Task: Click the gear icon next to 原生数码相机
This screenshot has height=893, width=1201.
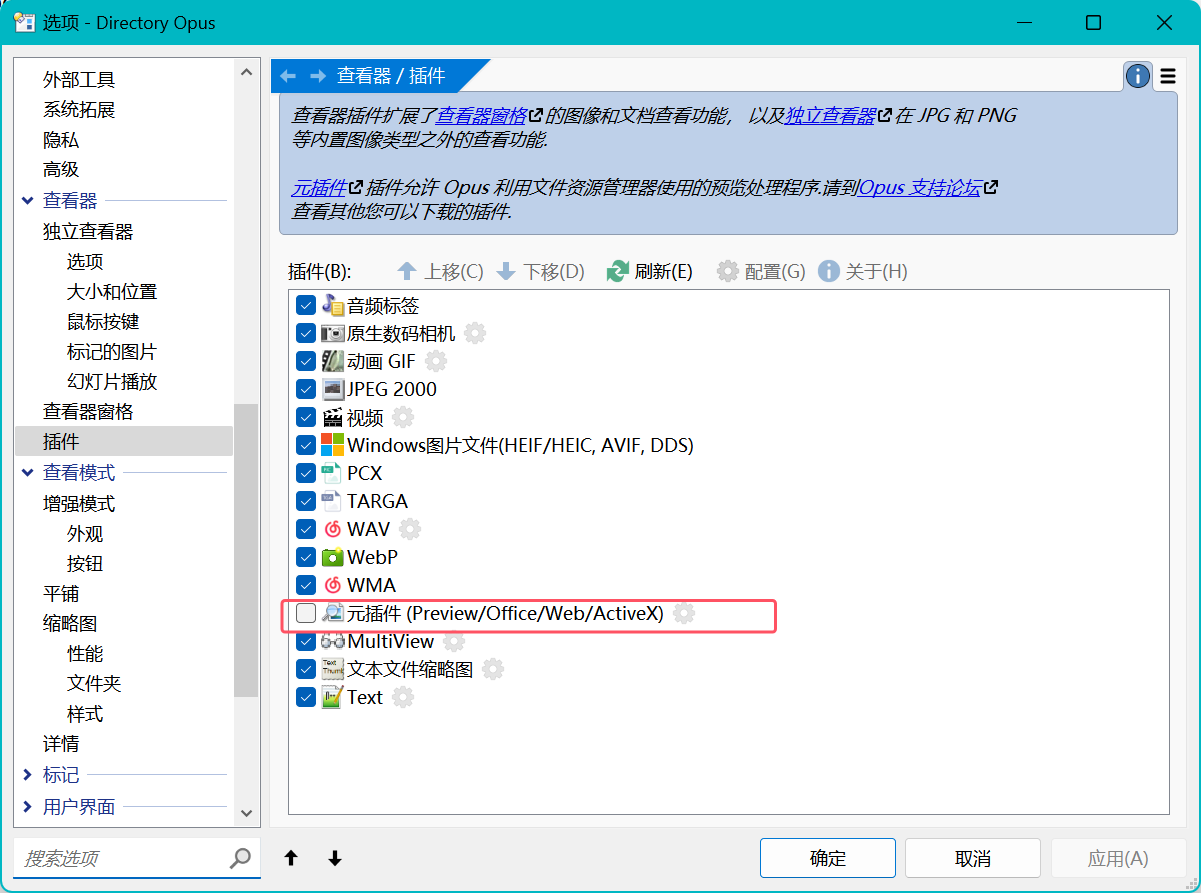Action: pos(475,333)
